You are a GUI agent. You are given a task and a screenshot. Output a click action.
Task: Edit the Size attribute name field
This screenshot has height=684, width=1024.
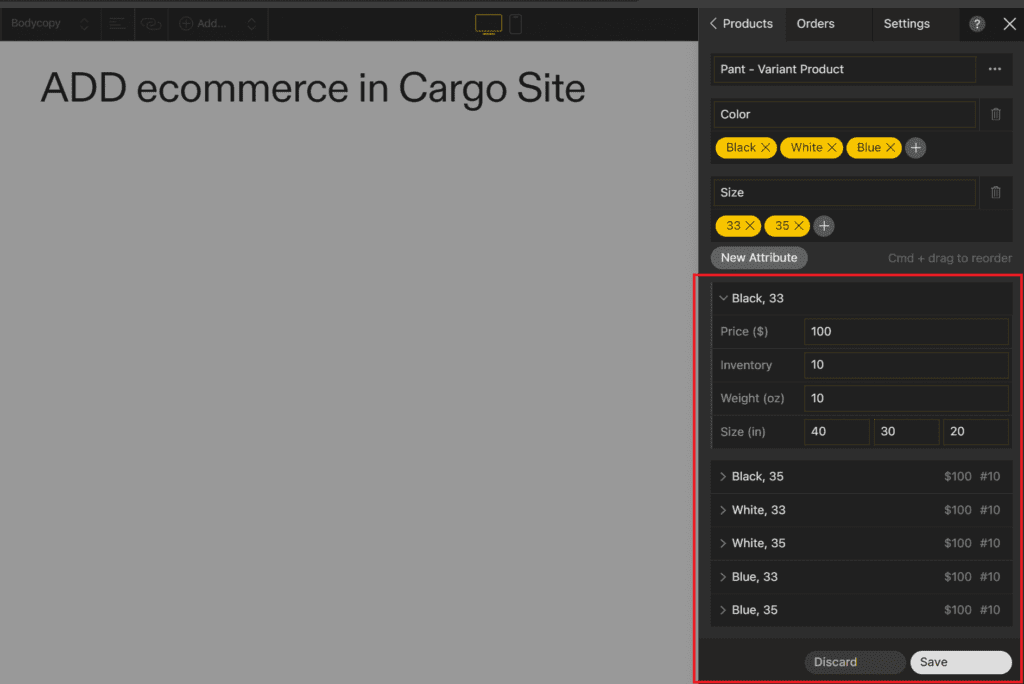[x=844, y=193]
